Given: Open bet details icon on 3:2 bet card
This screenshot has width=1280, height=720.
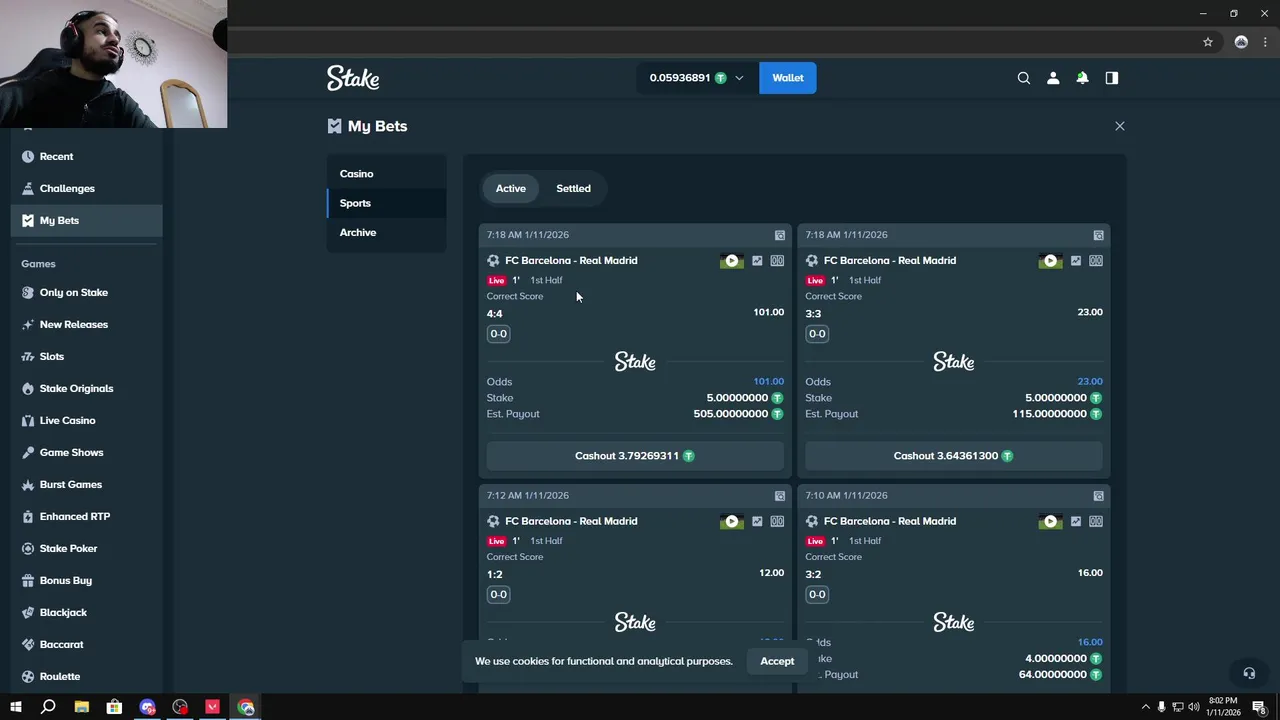Looking at the screenshot, I should (x=1098, y=496).
